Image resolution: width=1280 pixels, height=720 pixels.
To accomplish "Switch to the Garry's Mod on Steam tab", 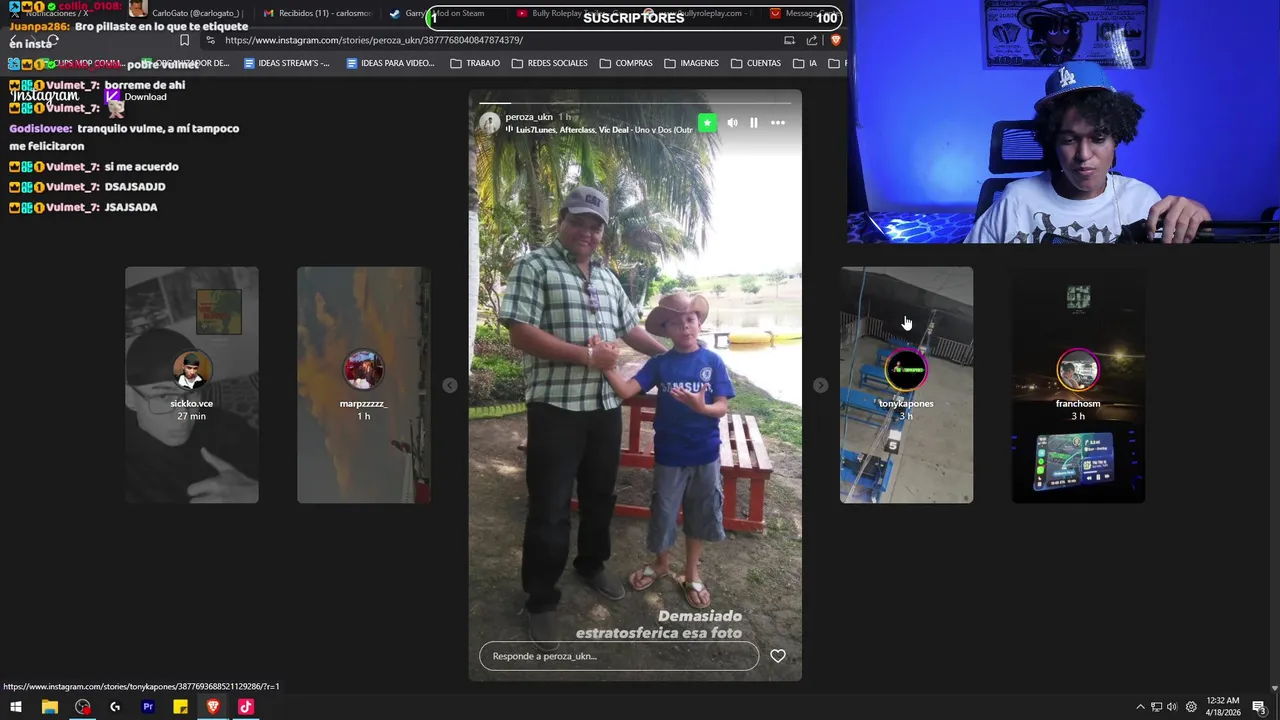I will click(x=437, y=13).
